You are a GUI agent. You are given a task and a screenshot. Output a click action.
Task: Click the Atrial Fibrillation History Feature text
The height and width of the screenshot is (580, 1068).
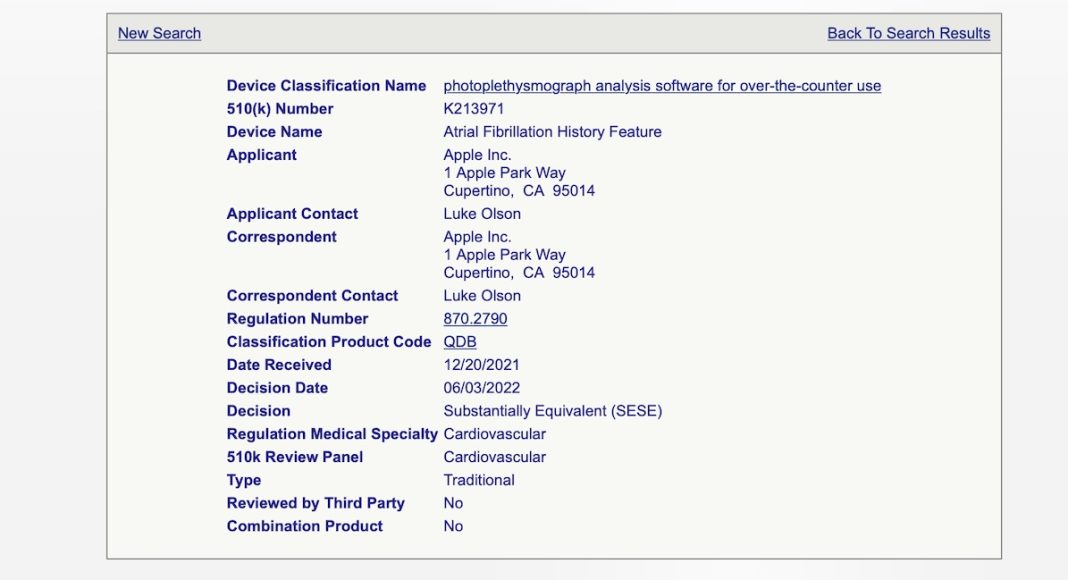[x=552, y=132]
